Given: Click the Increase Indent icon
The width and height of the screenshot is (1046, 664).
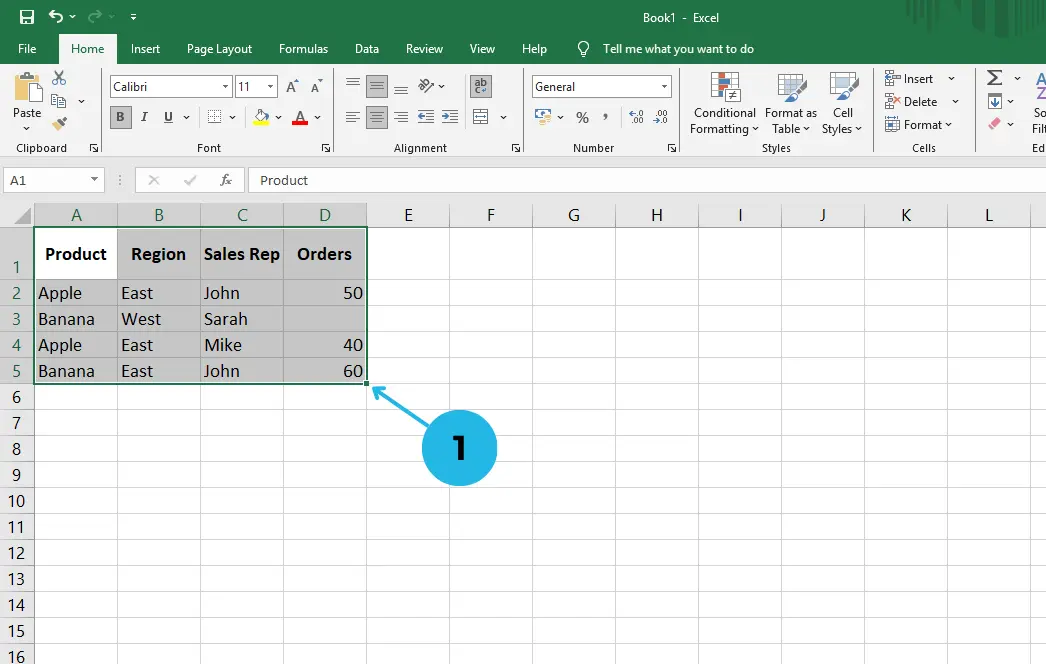Looking at the screenshot, I should [x=450, y=117].
